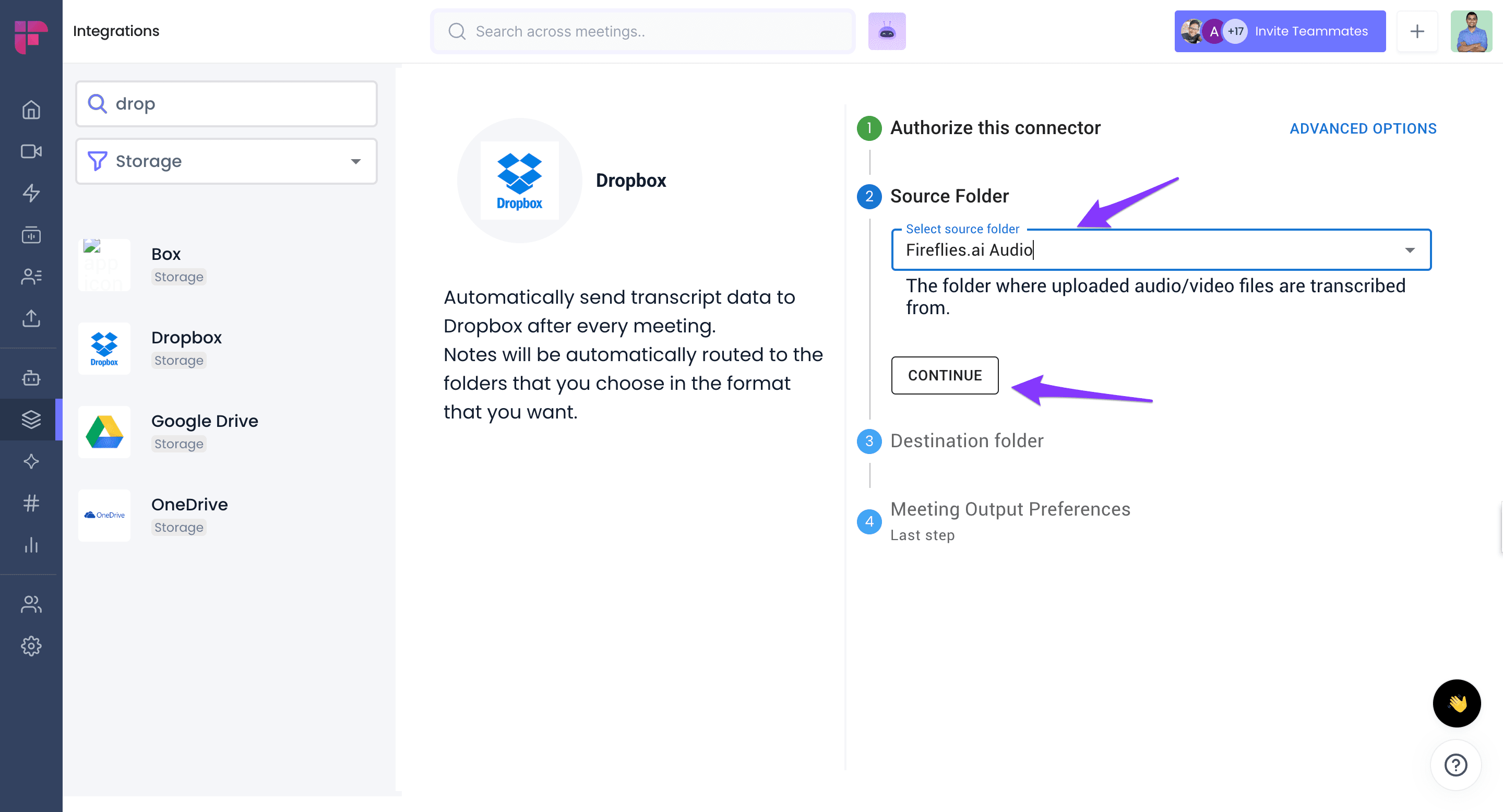Click the plus button in header

pyautogui.click(x=1417, y=31)
